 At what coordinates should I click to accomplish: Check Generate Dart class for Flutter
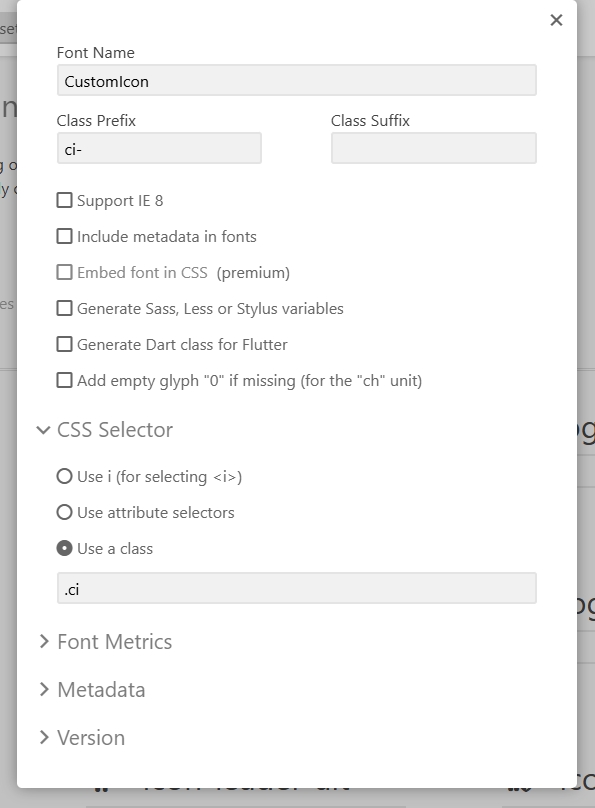point(64,344)
